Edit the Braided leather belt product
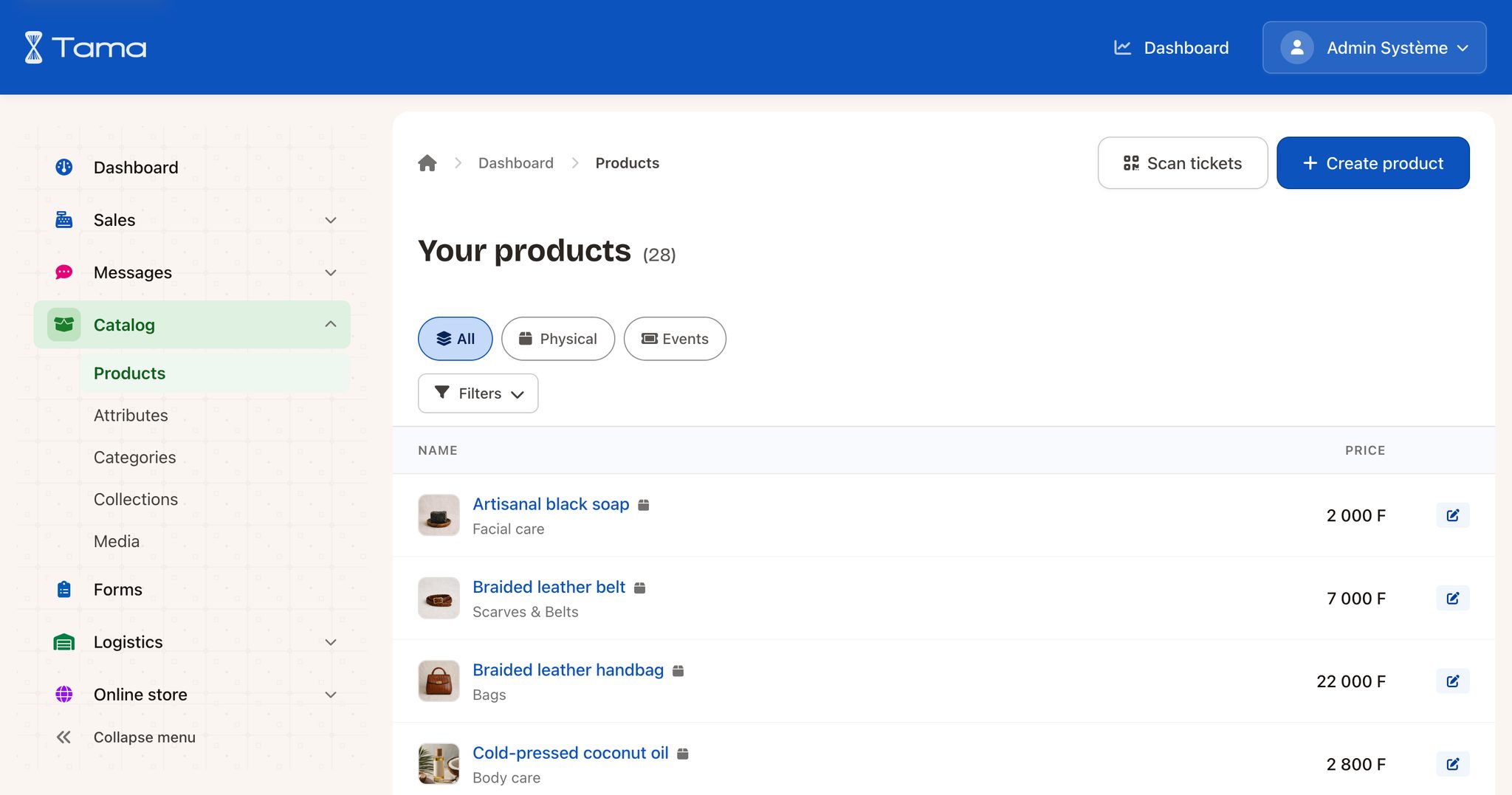This screenshot has width=1512, height=795. click(1453, 598)
